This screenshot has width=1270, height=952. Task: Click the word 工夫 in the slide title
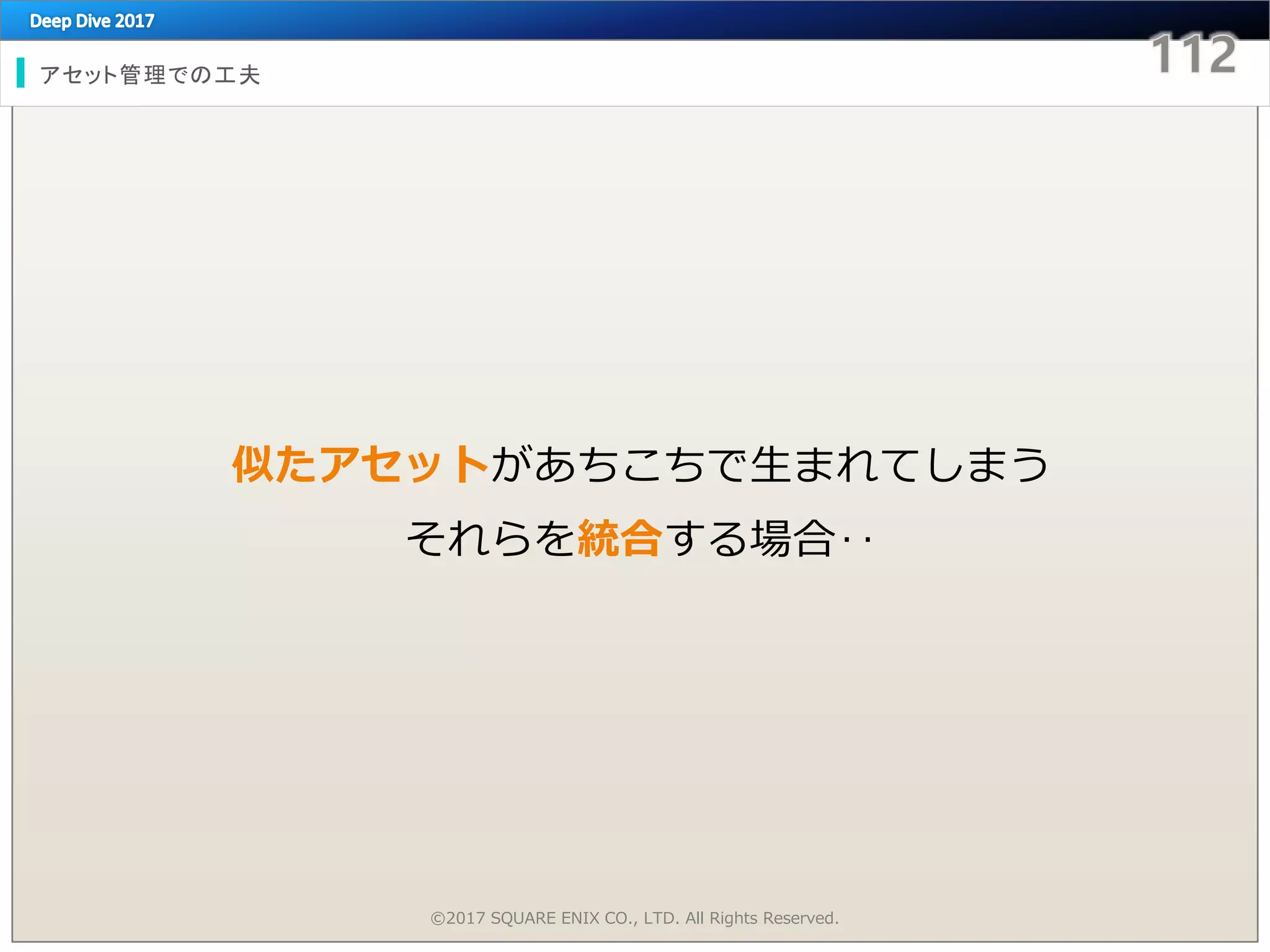click(238, 75)
